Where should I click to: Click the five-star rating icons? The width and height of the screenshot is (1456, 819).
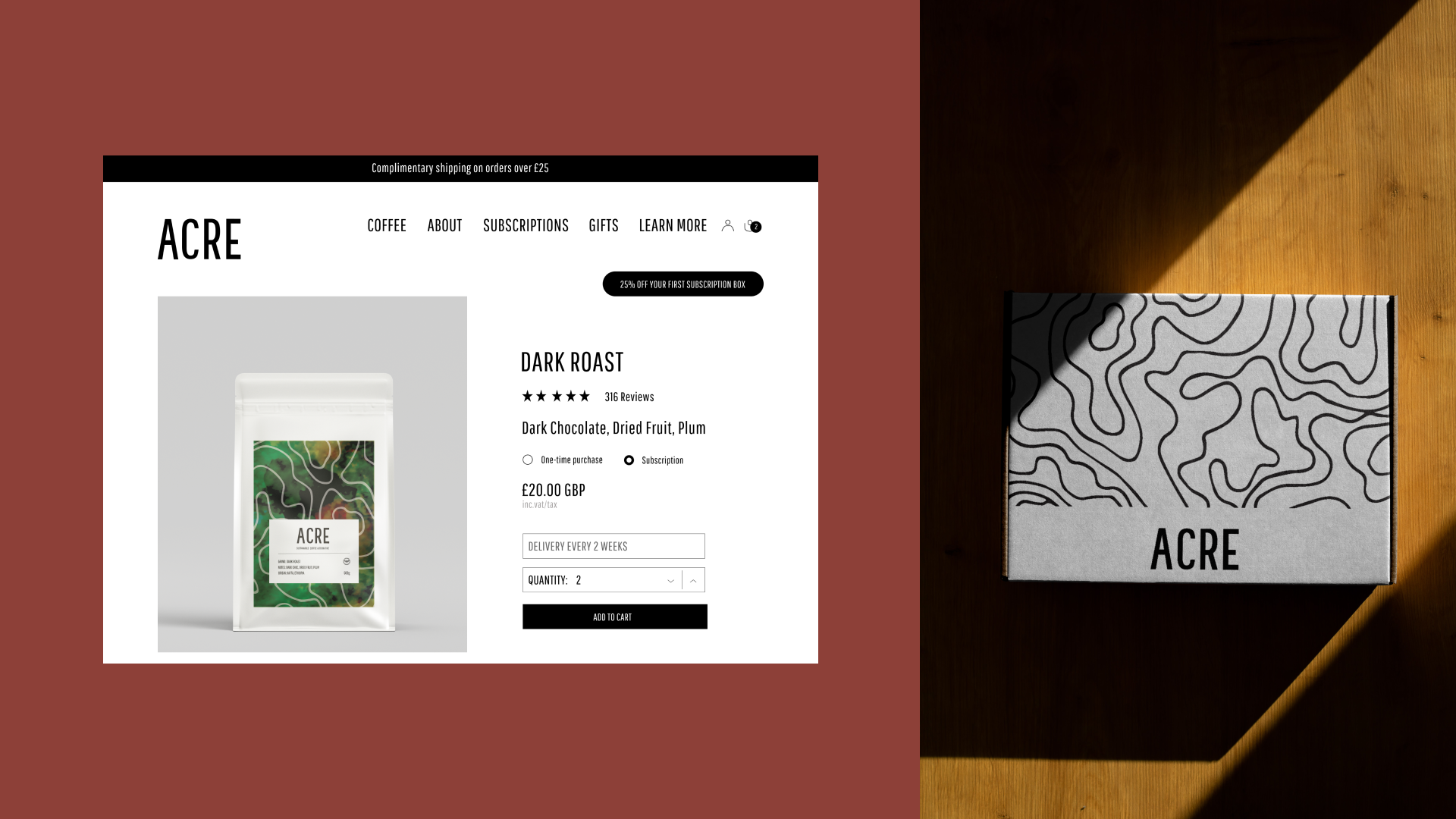[556, 396]
